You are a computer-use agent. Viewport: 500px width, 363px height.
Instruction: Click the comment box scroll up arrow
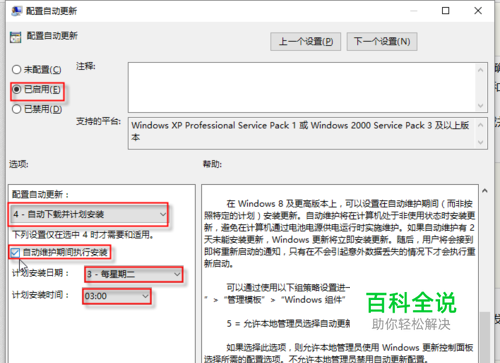pyautogui.click(x=480, y=70)
